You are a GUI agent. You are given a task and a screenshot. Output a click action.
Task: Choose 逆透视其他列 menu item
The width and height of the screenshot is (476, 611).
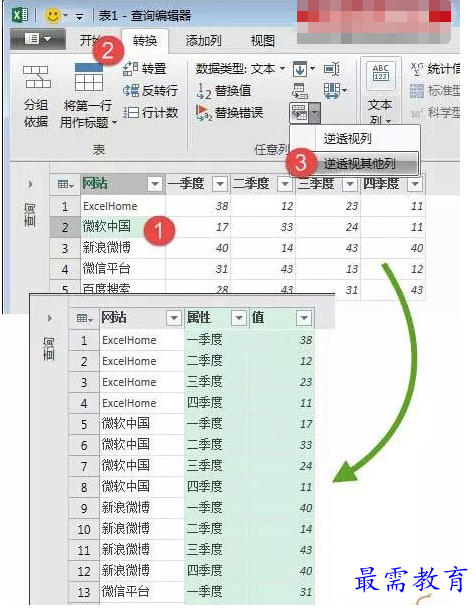[360, 164]
